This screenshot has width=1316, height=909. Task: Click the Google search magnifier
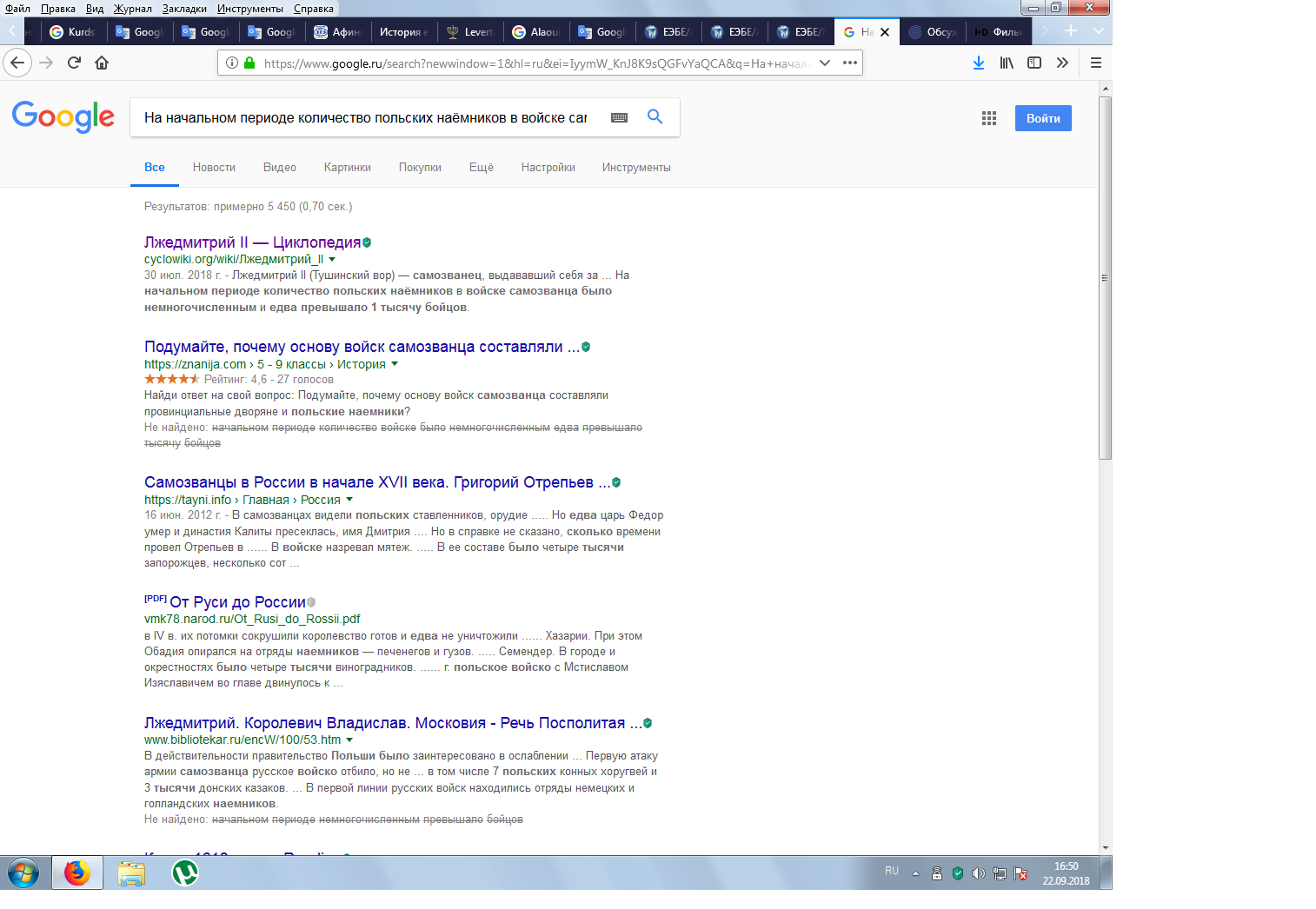pyautogui.click(x=655, y=117)
